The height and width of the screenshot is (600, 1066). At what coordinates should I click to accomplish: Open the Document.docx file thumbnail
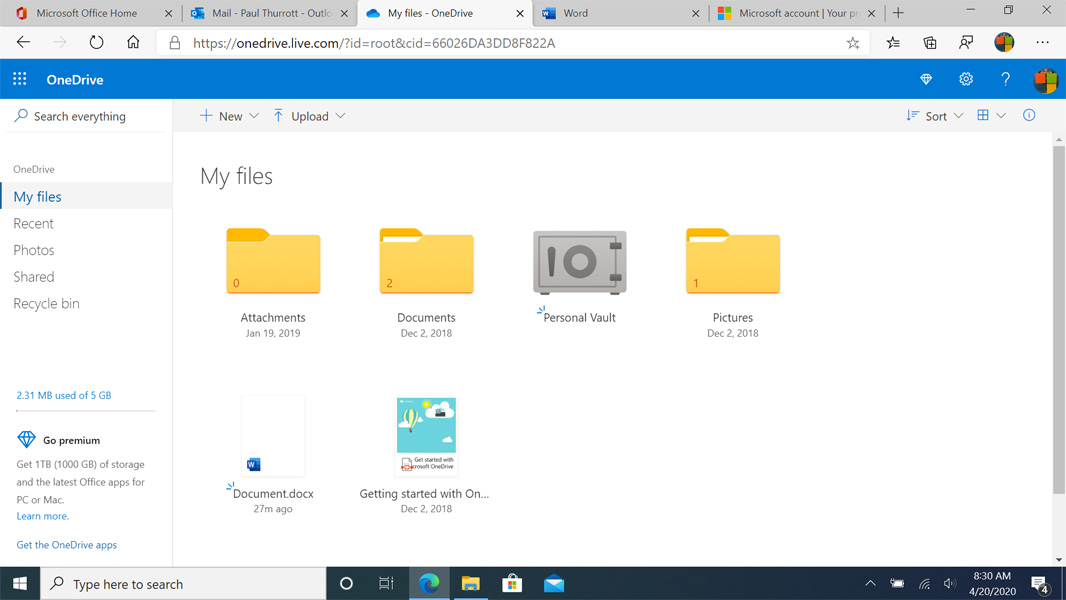point(273,436)
